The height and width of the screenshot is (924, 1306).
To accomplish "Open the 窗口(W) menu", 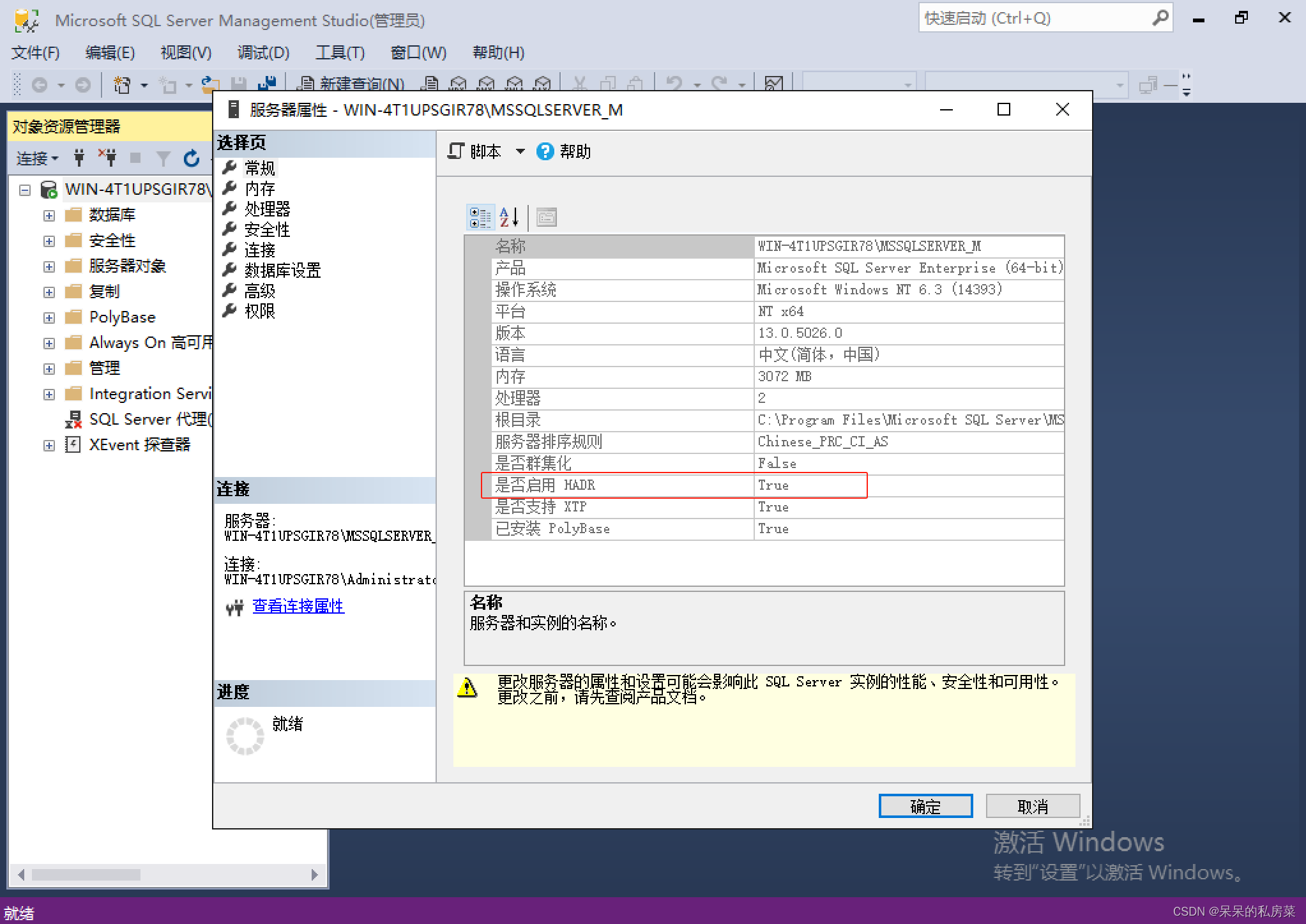I will pyautogui.click(x=418, y=52).
